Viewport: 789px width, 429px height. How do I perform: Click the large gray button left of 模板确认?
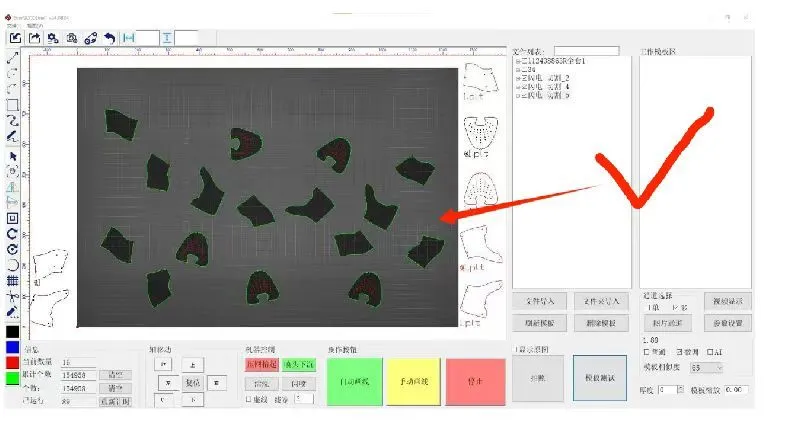[x=538, y=378]
